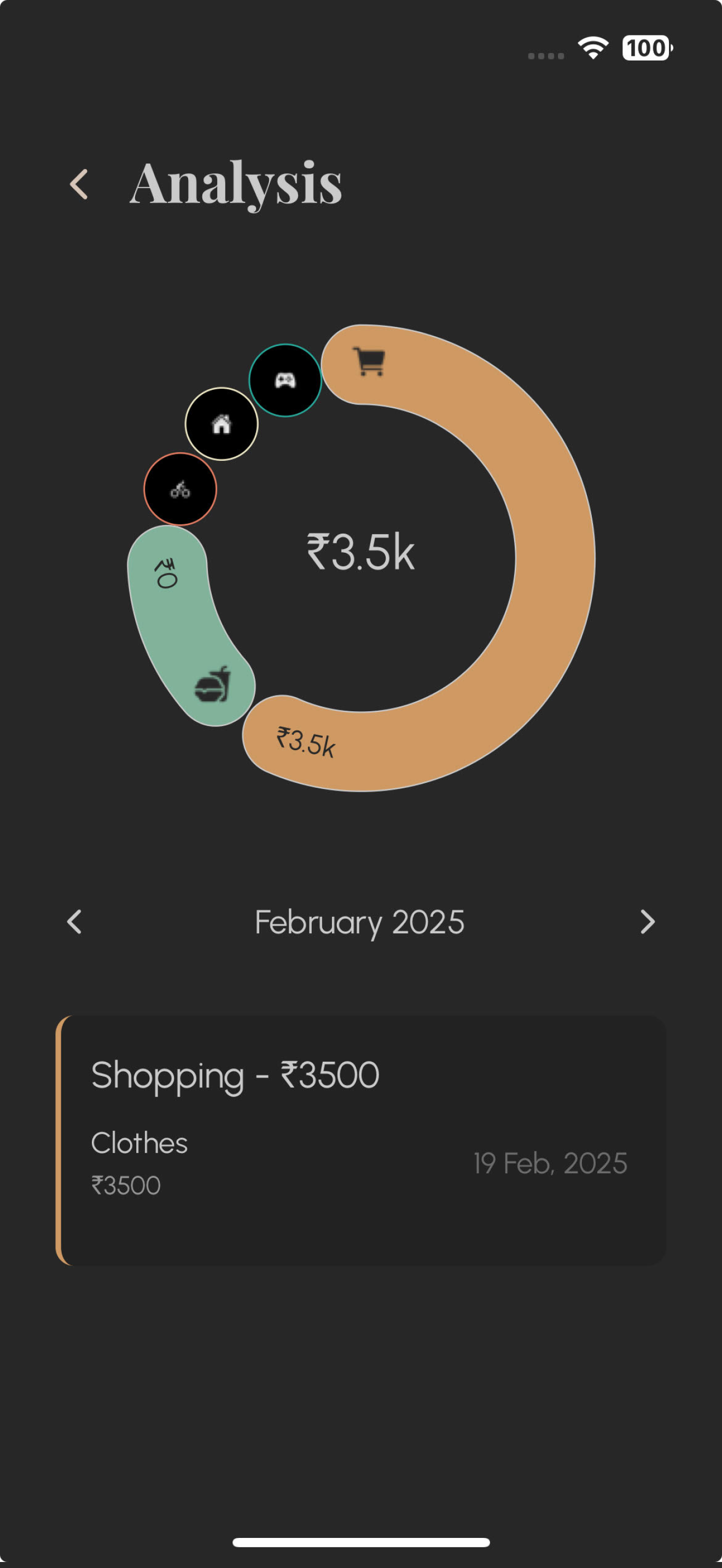Tap the February 2025 month label
Screen dimensions: 722x1568
pyautogui.click(x=359, y=922)
